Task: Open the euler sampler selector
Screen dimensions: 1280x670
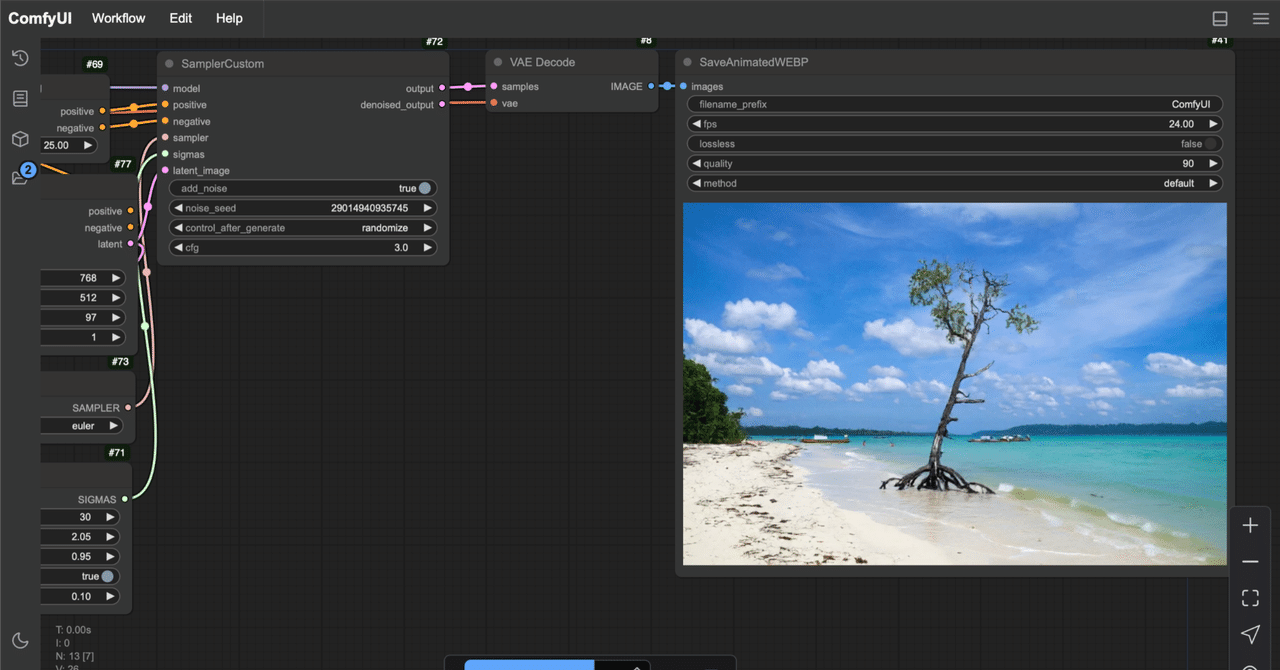Action: pyautogui.click(x=83, y=426)
